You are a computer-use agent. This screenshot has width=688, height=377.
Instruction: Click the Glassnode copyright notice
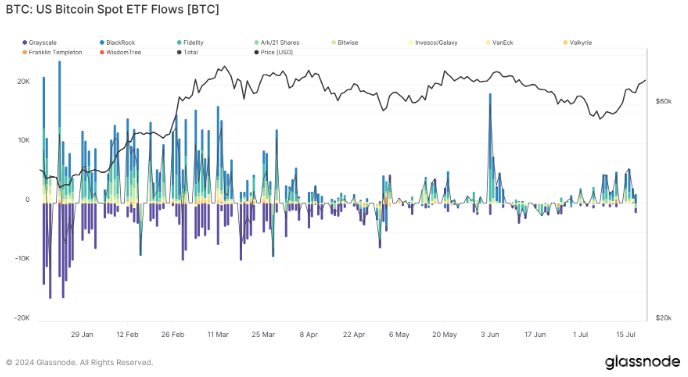point(79,363)
